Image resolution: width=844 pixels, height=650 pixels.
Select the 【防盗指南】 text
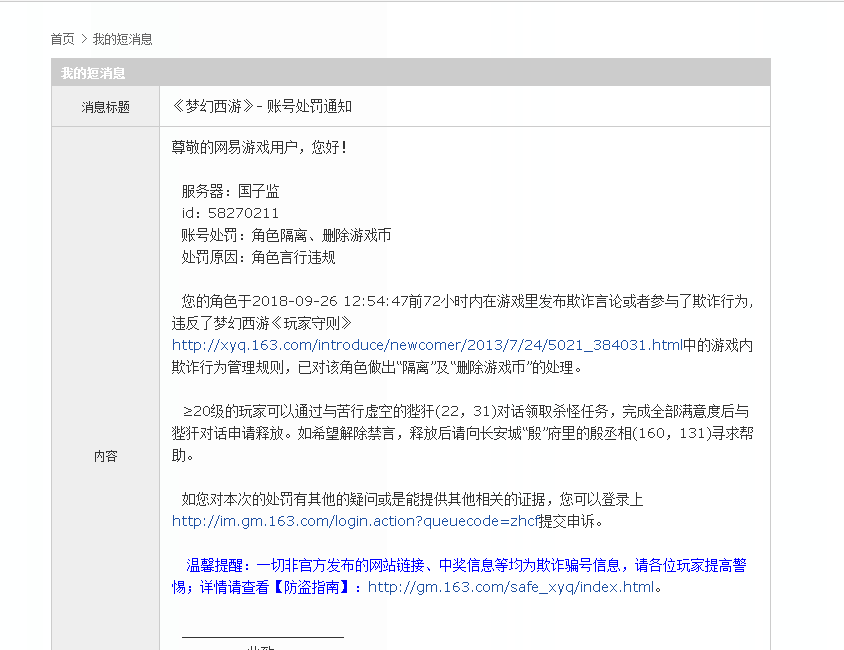pos(312,587)
